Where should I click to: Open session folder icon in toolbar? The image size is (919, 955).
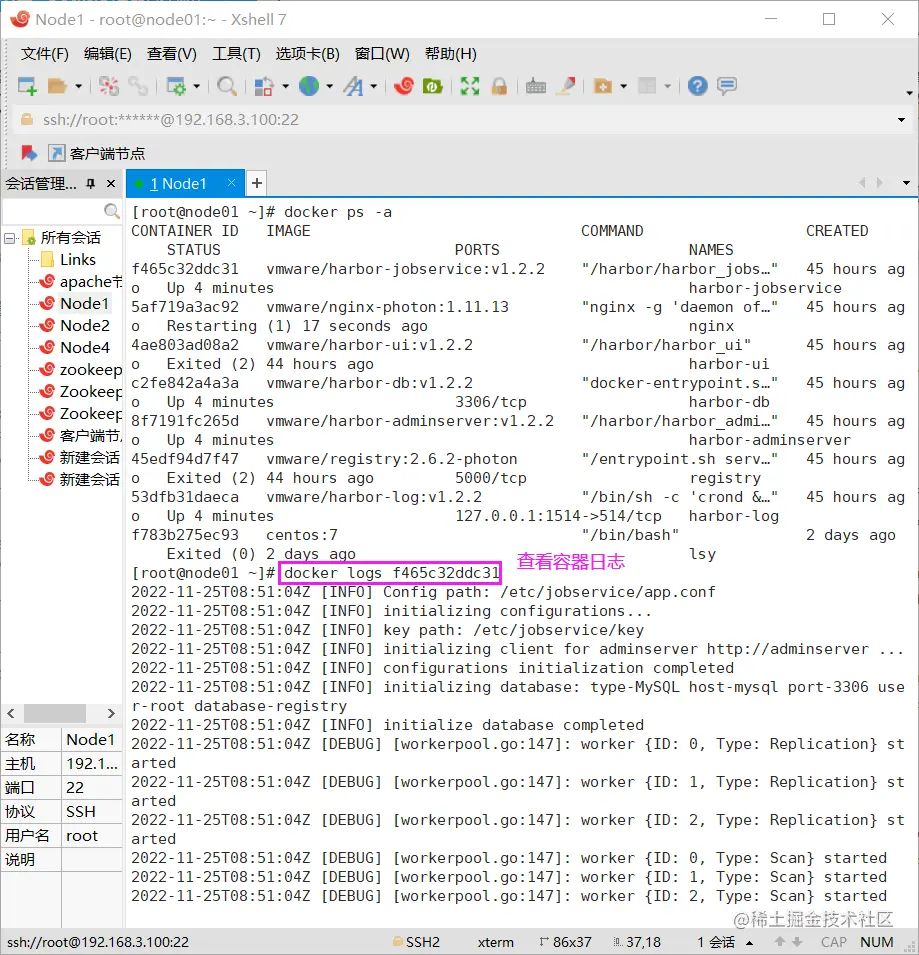click(57, 86)
